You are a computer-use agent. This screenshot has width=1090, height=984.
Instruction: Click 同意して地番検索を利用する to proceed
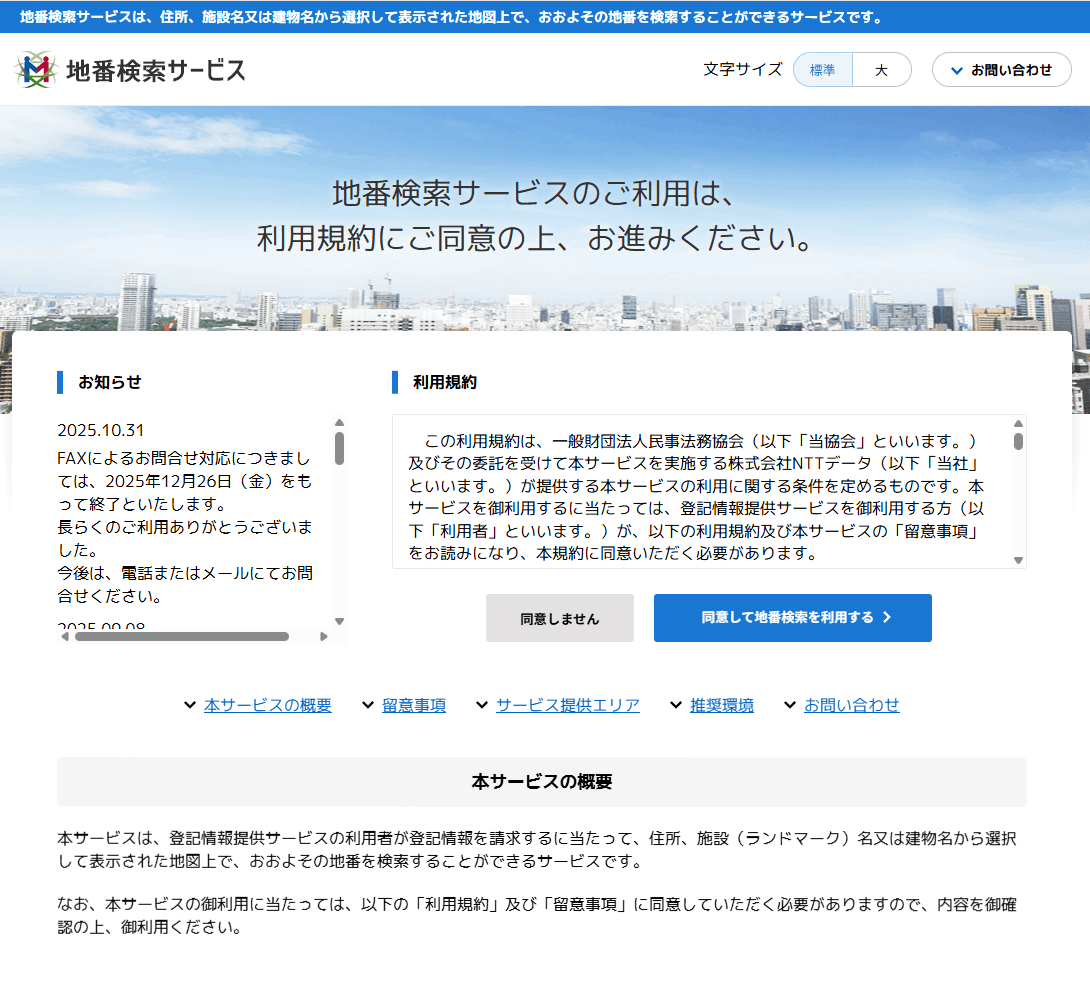tap(792, 618)
